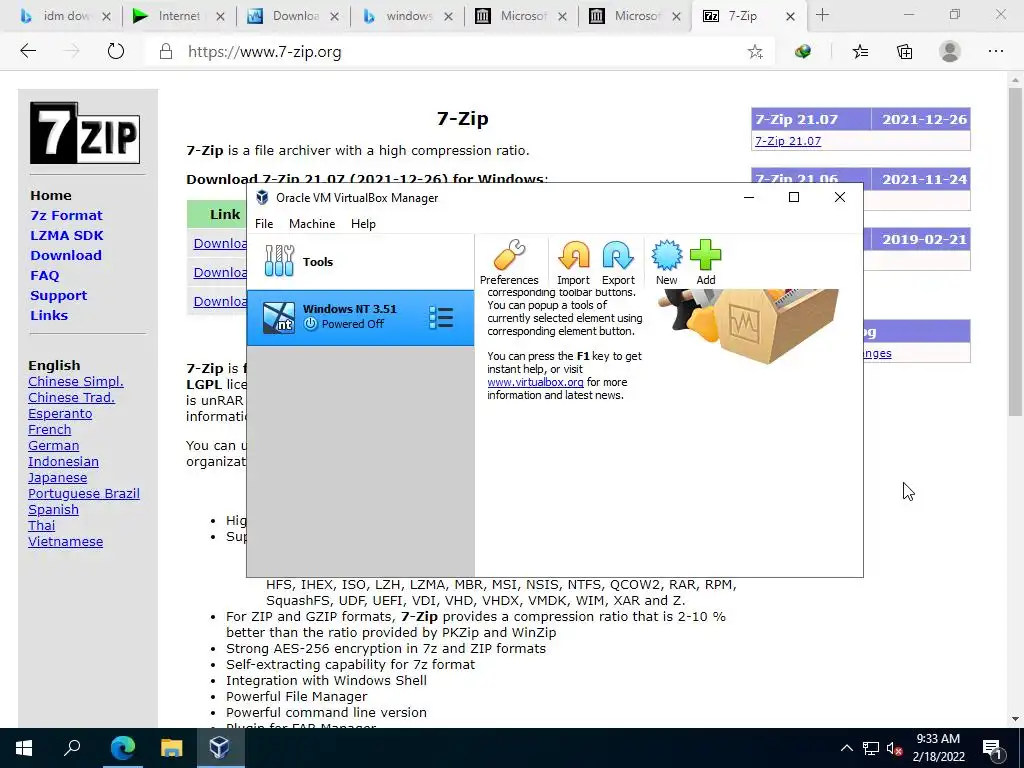Open the 7-Zip 21.07 news link

(x=788, y=140)
